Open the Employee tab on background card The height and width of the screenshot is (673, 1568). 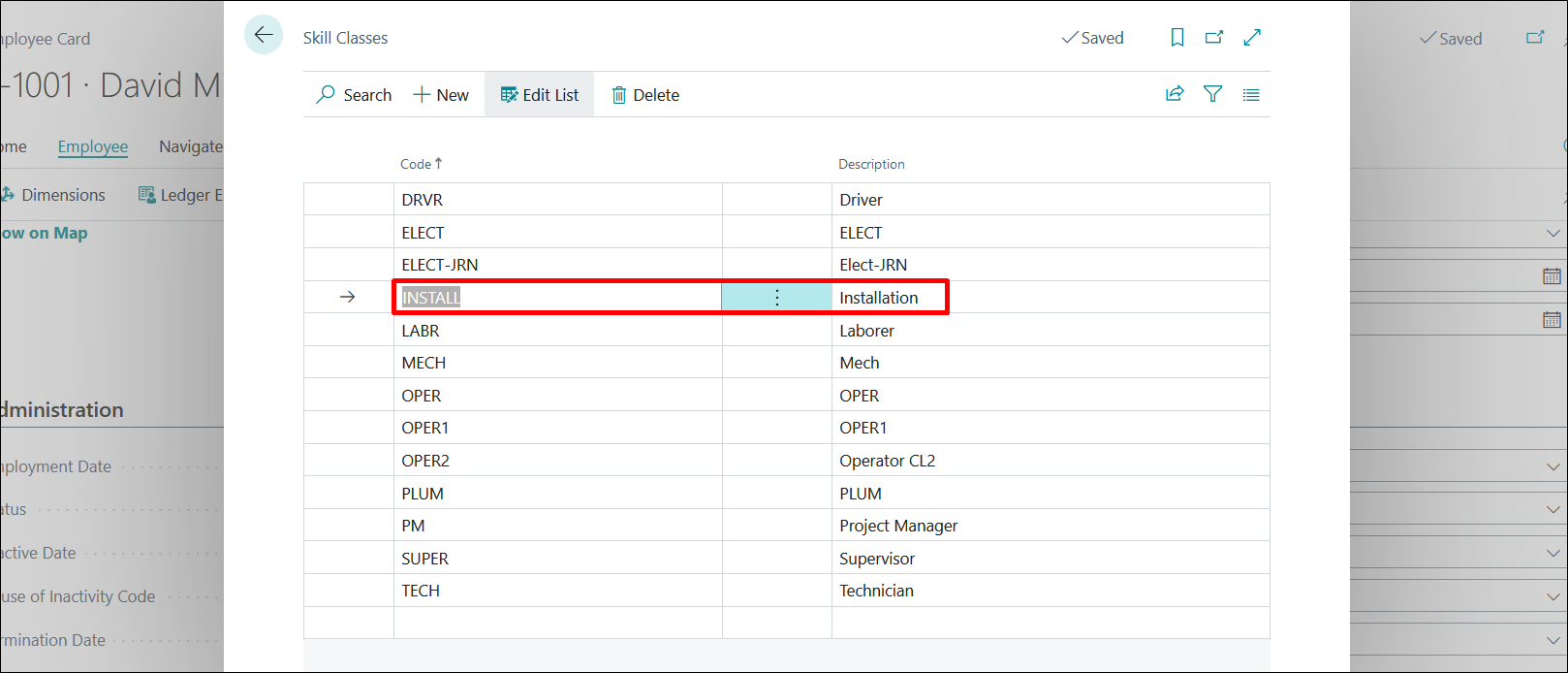click(x=93, y=146)
